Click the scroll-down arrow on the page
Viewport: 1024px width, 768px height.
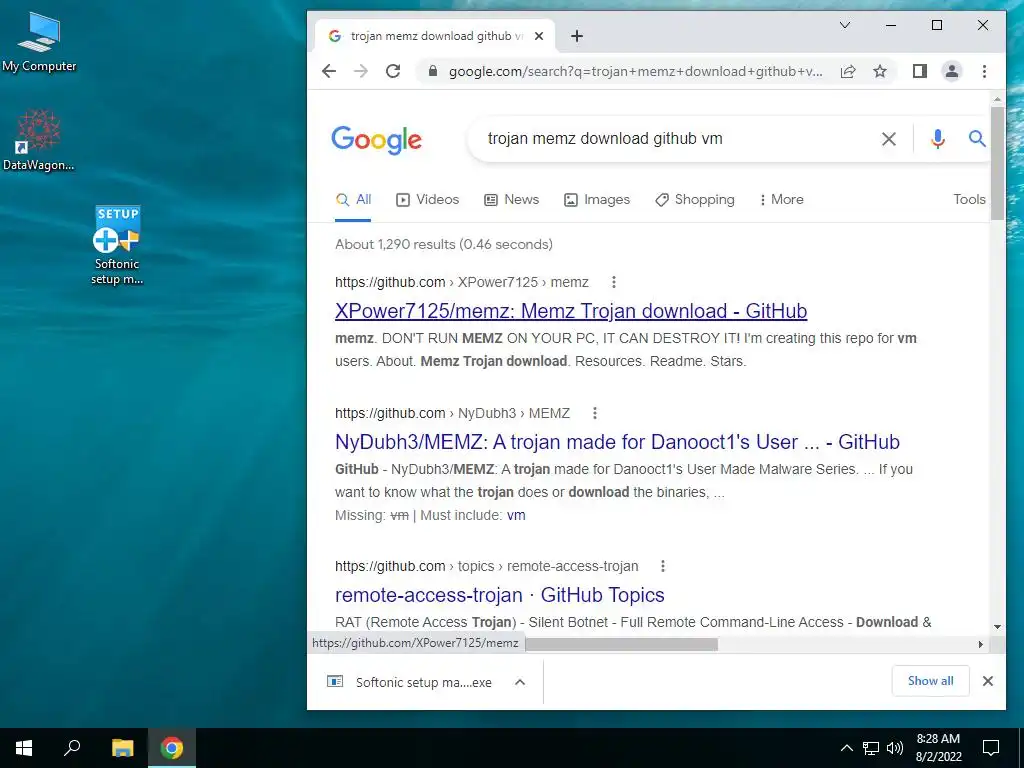tap(997, 627)
